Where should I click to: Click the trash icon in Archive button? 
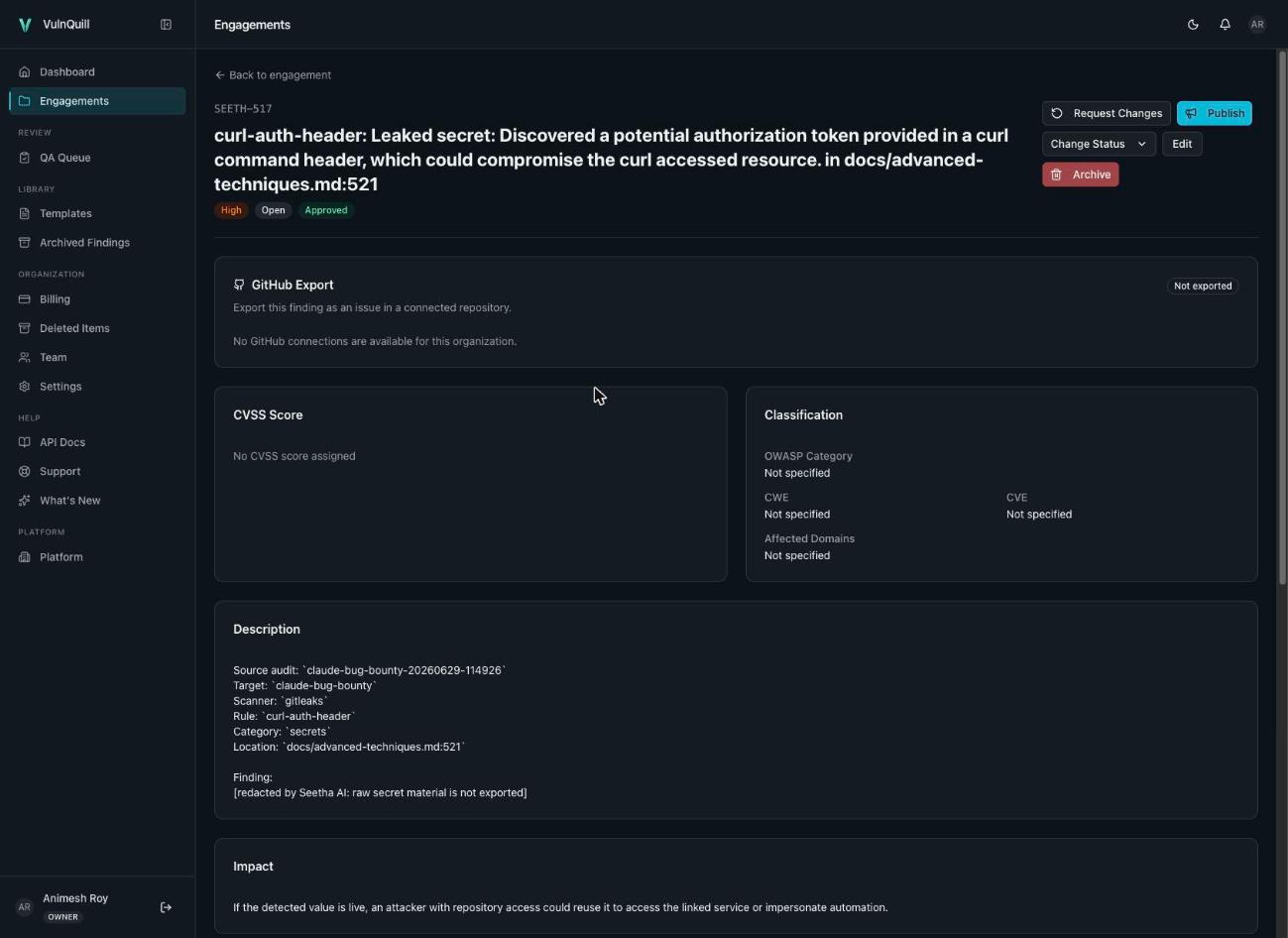(1057, 175)
